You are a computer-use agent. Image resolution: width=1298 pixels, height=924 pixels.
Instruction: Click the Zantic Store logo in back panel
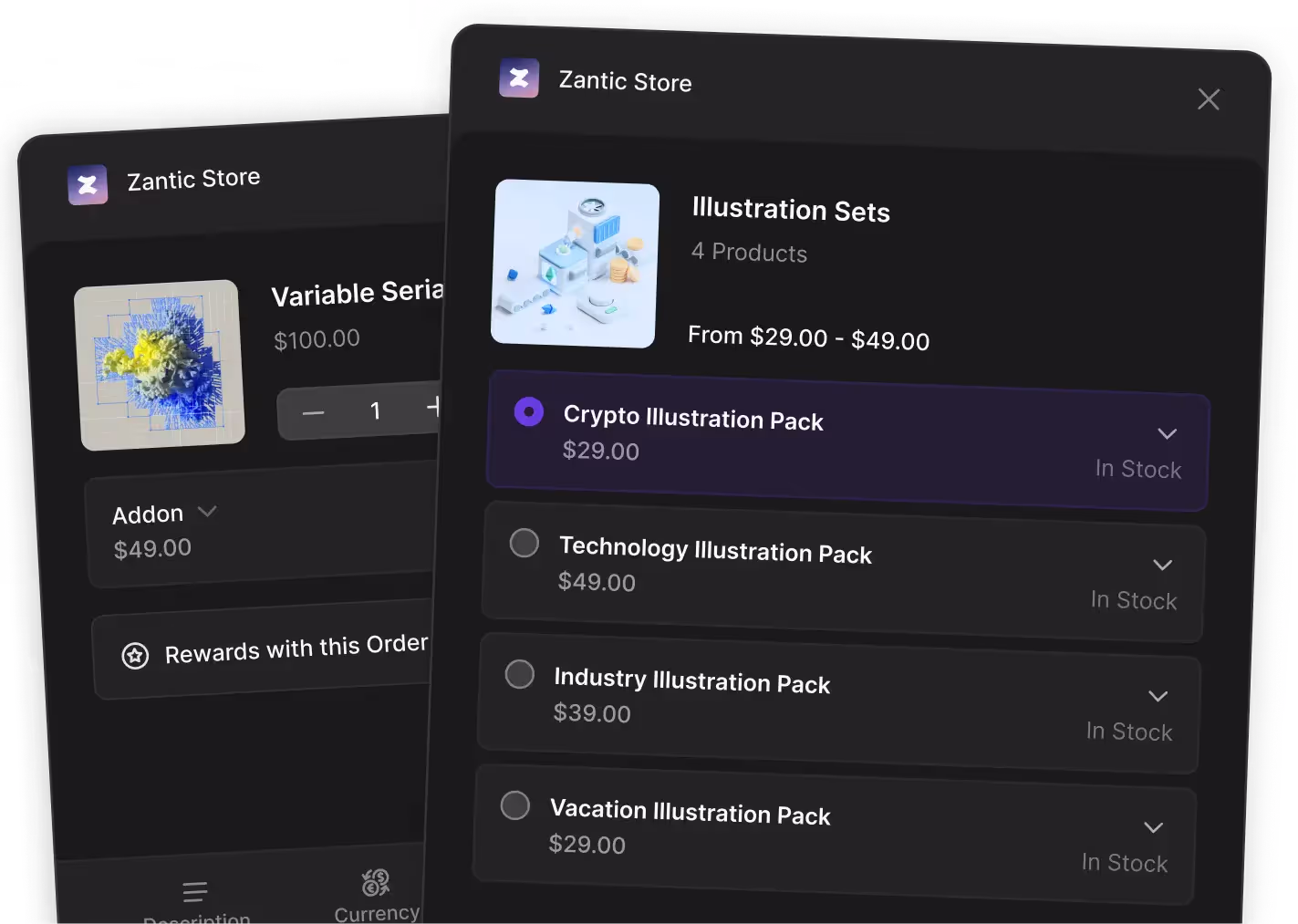(x=88, y=184)
